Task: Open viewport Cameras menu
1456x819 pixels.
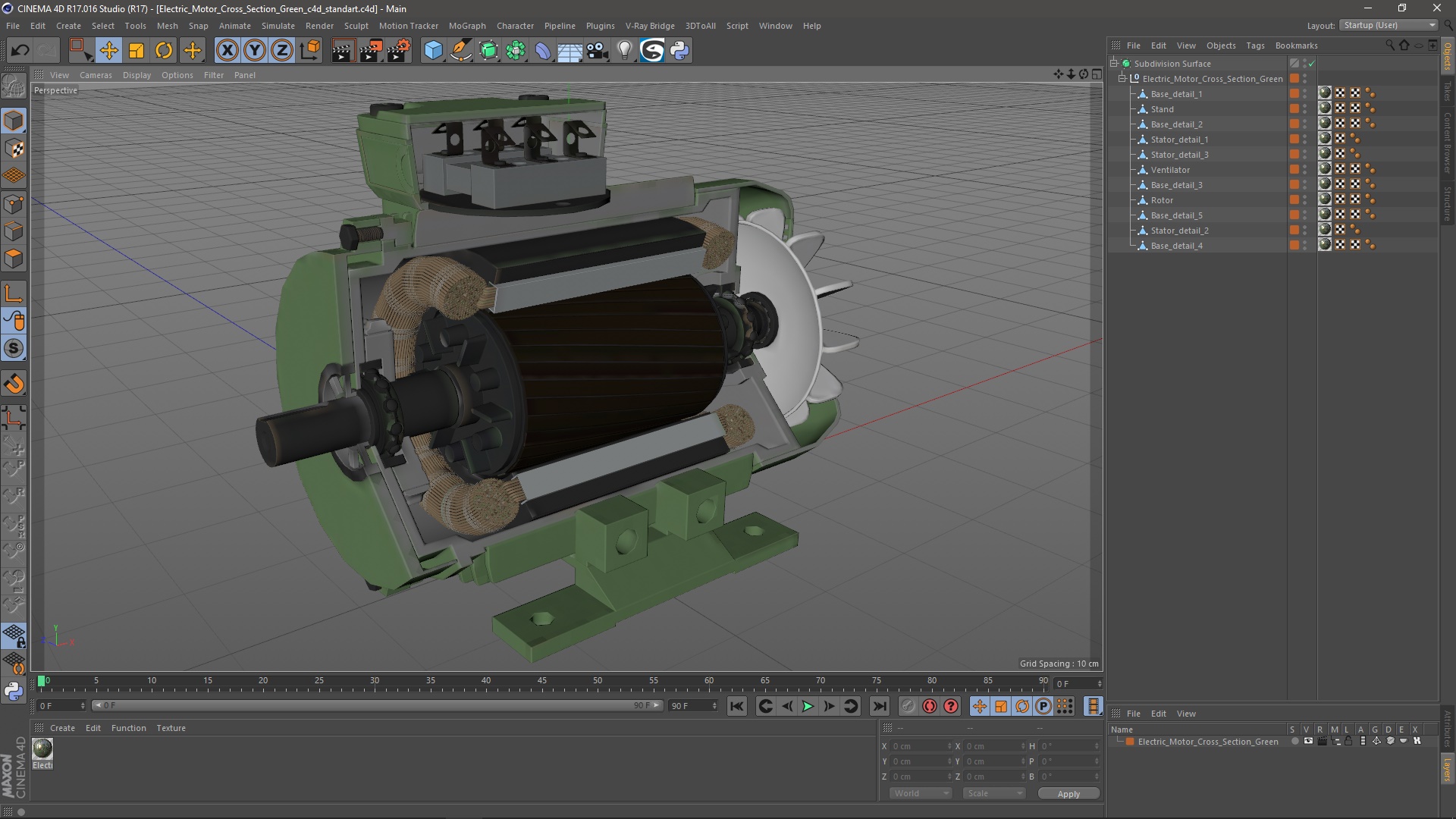Action: (96, 75)
